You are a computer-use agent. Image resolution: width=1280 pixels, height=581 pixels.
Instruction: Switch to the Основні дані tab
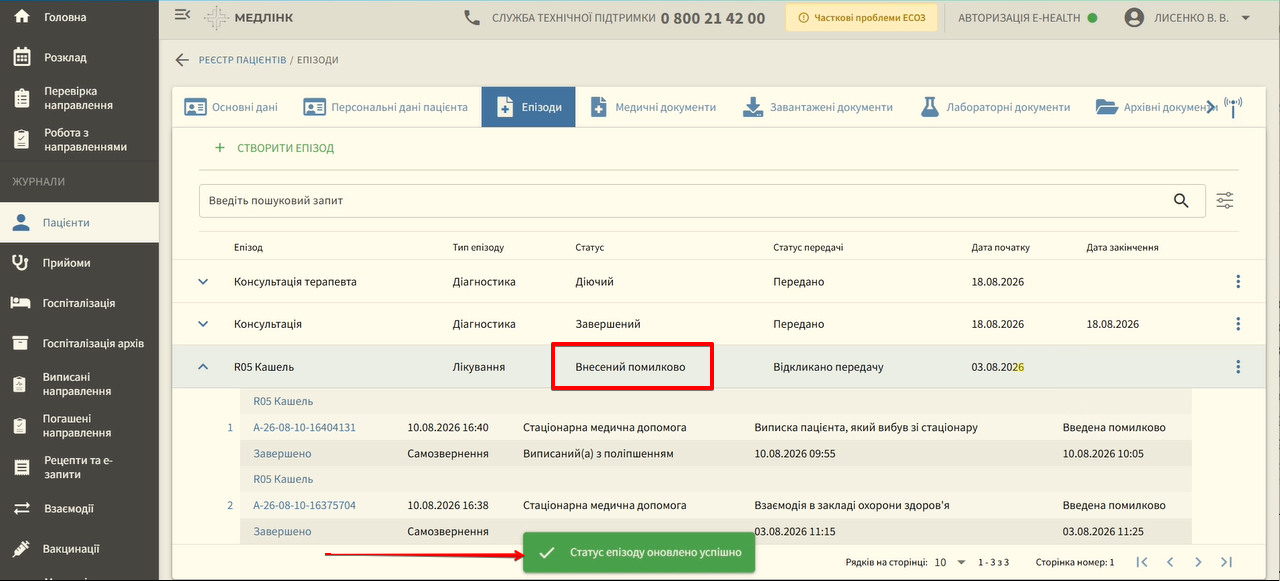click(231, 107)
